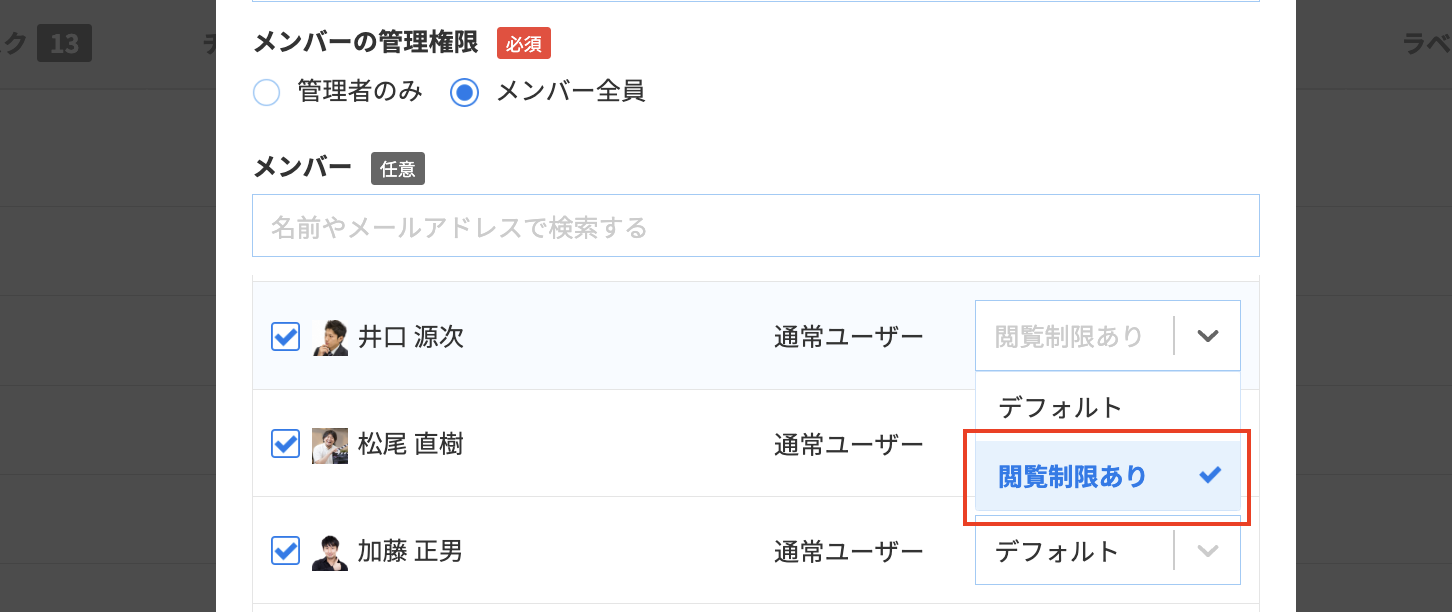Click the 井口 源次 member name
Image resolution: width=1452 pixels, height=612 pixels.
click(411, 337)
